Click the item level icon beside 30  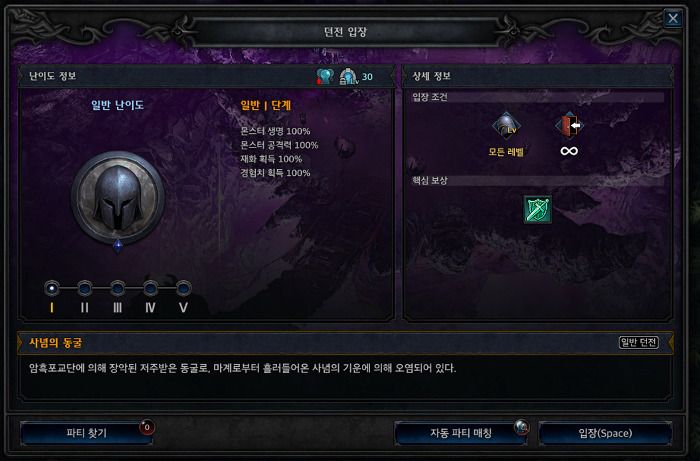(x=349, y=76)
